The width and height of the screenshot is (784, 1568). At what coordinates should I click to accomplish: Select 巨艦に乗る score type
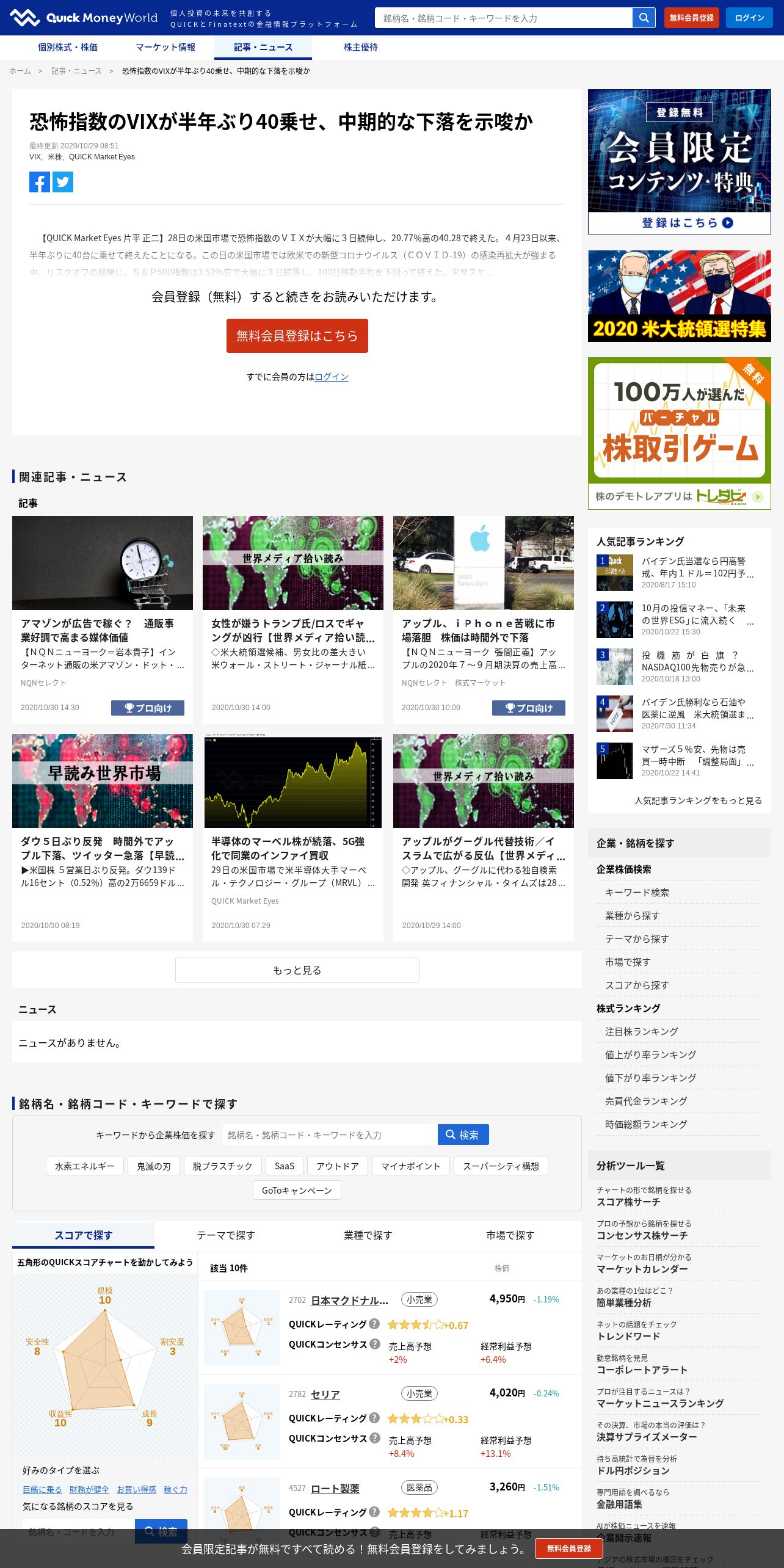coord(42,1489)
